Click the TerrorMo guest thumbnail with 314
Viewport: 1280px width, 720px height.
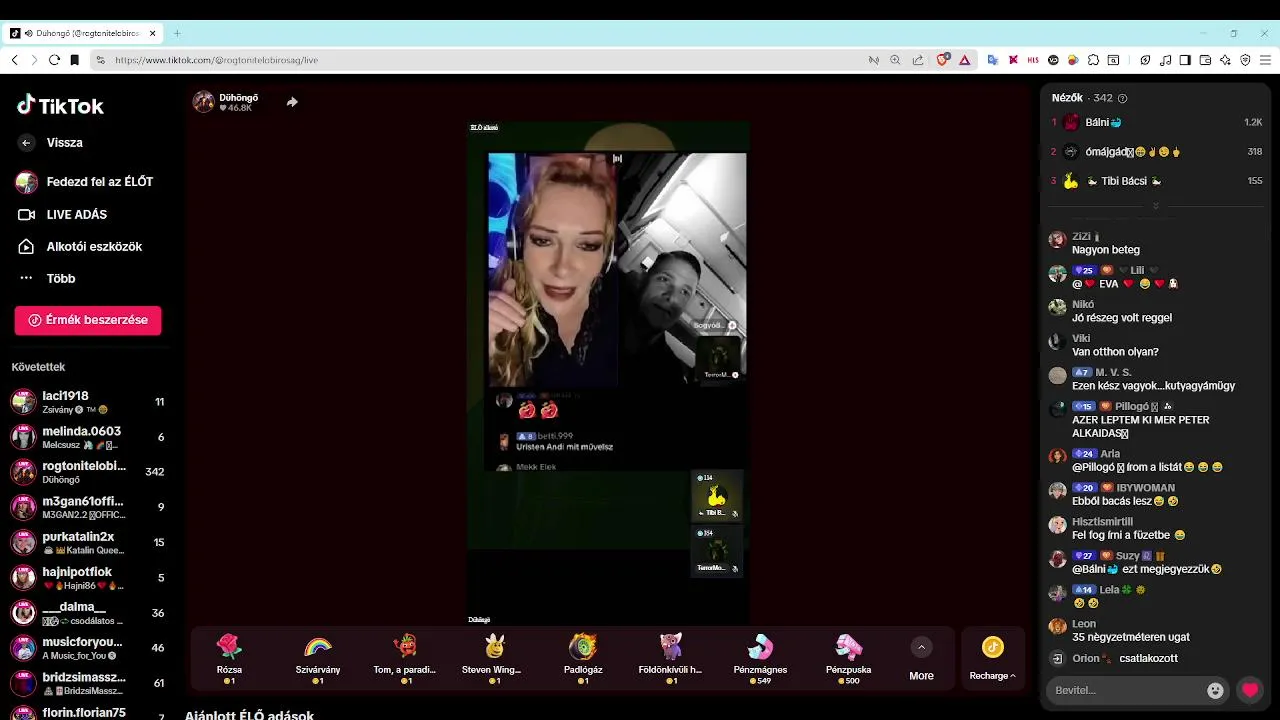pos(717,550)
